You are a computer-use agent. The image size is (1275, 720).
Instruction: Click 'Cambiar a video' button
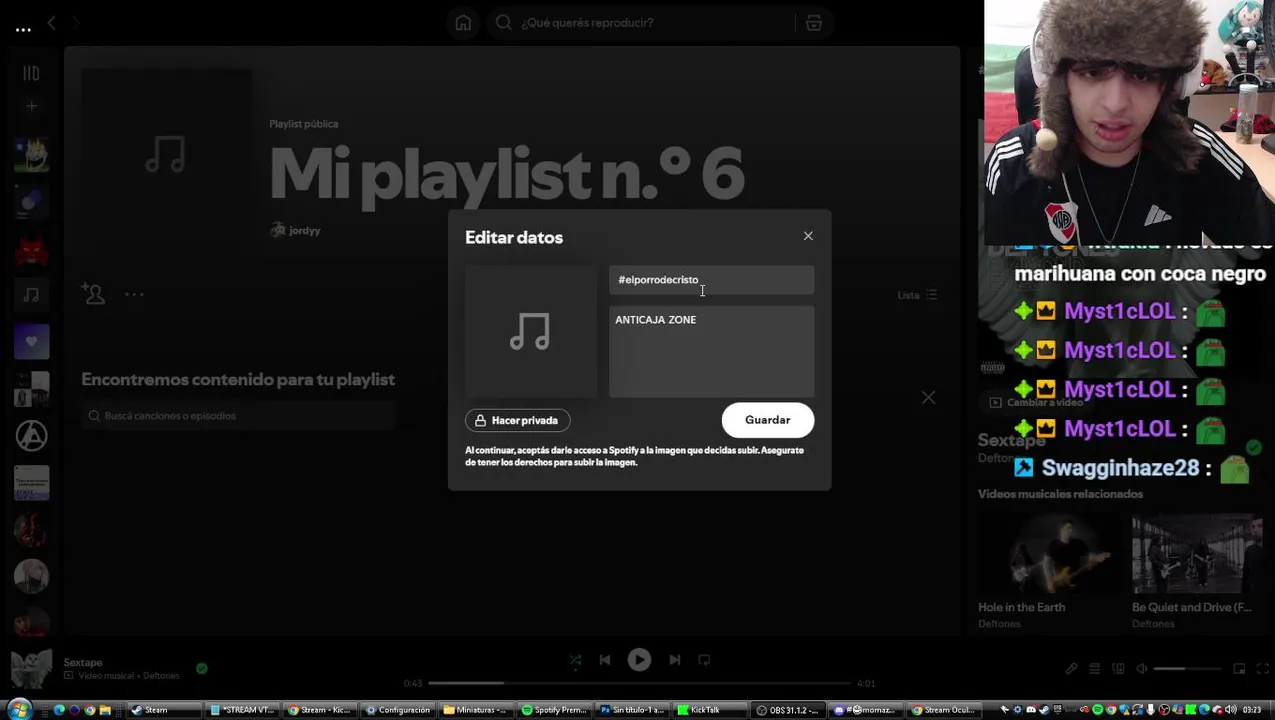(x=1036, y=402)
